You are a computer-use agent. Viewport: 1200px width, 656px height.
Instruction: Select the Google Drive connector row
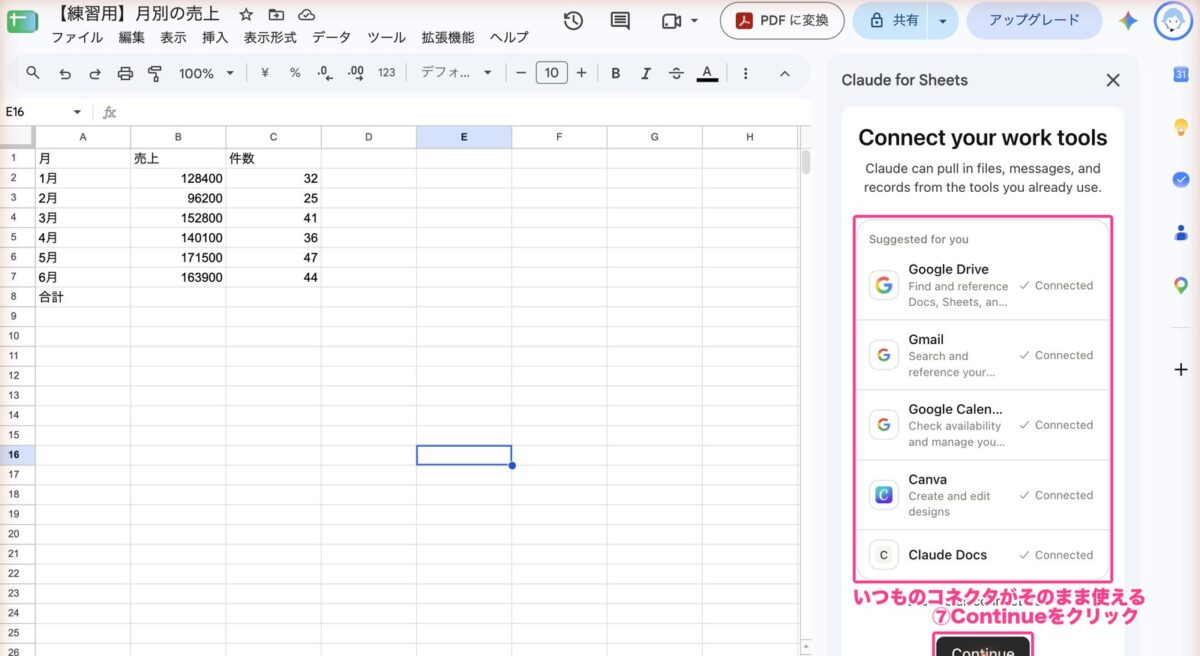[983, 286]
